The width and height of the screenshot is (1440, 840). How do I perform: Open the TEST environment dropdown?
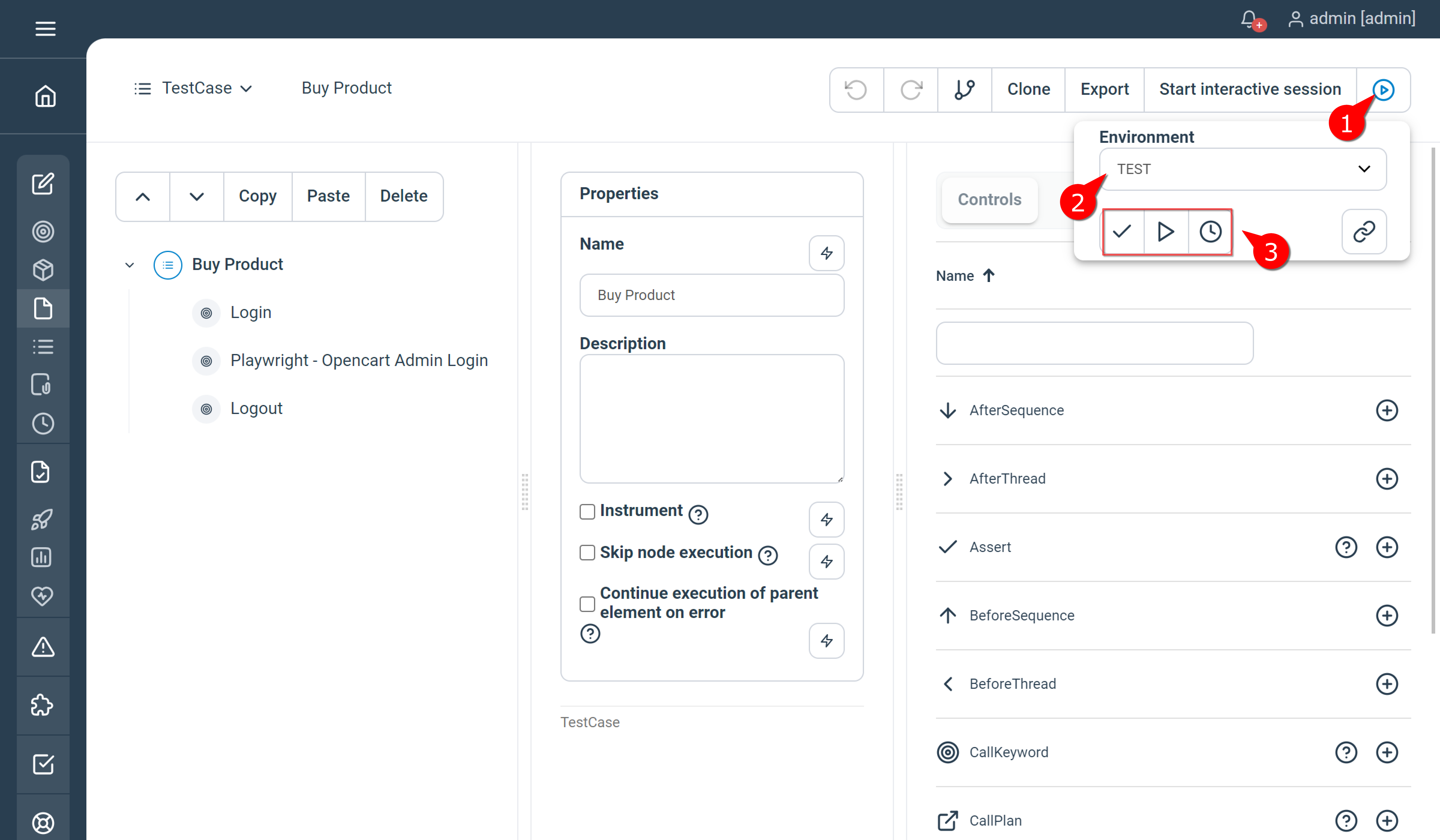pos(1243,169)
